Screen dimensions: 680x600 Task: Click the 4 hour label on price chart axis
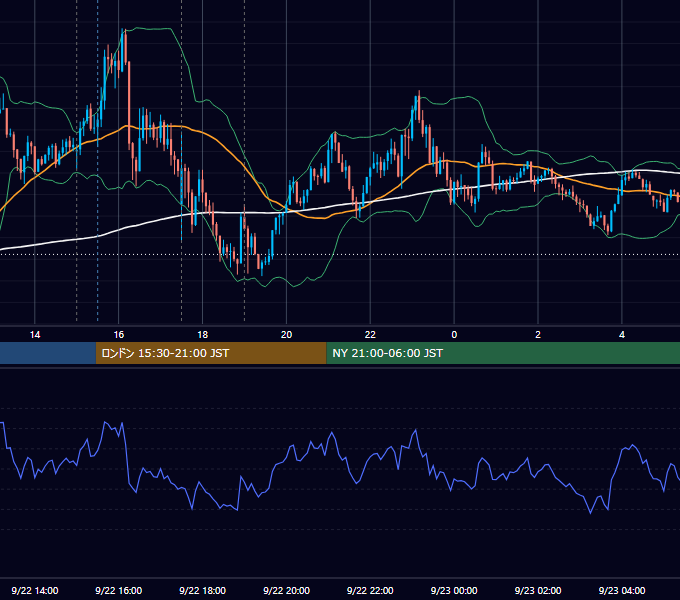622,335
